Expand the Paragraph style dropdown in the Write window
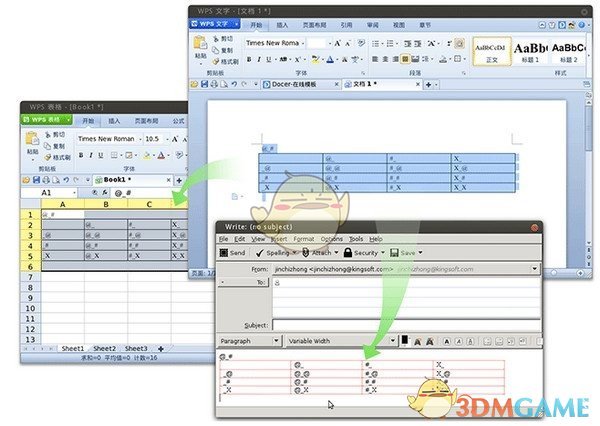Screen dimensions: 600x426 276,340
